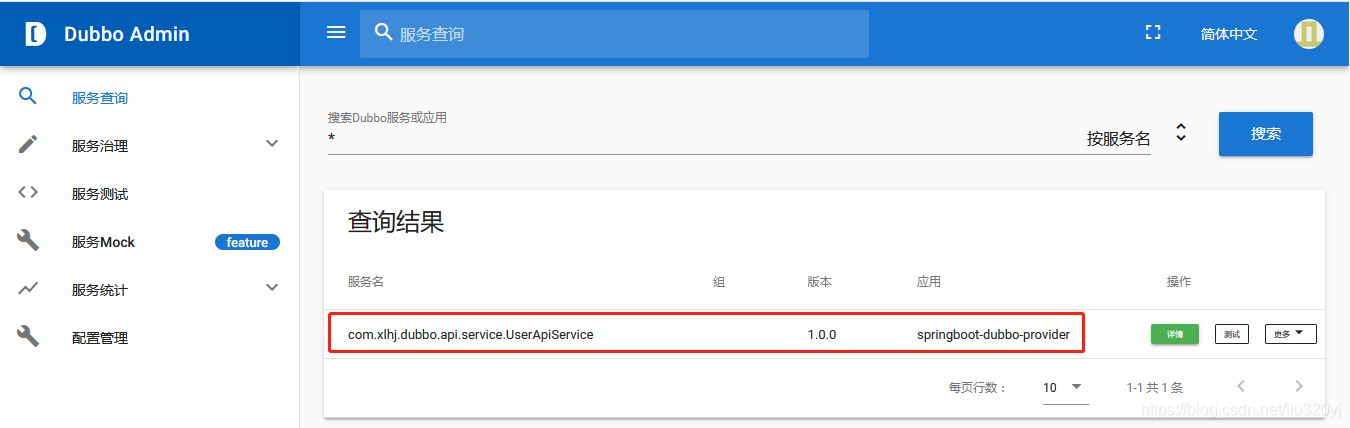This screenshot has width=1350, height=428.
Task: Click the 服务统计 trend line icon
Action: tap(28, 288)
